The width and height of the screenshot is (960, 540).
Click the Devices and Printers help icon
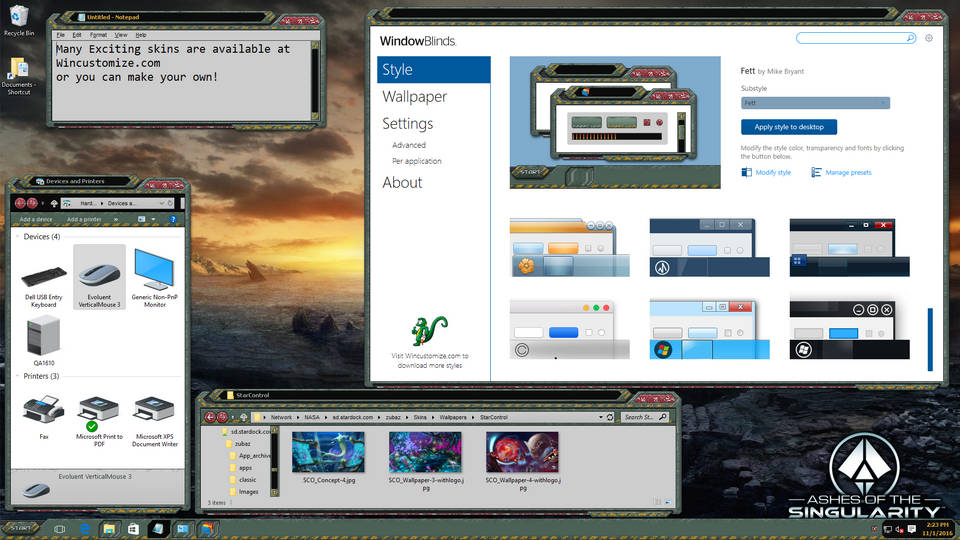[173, 219]
